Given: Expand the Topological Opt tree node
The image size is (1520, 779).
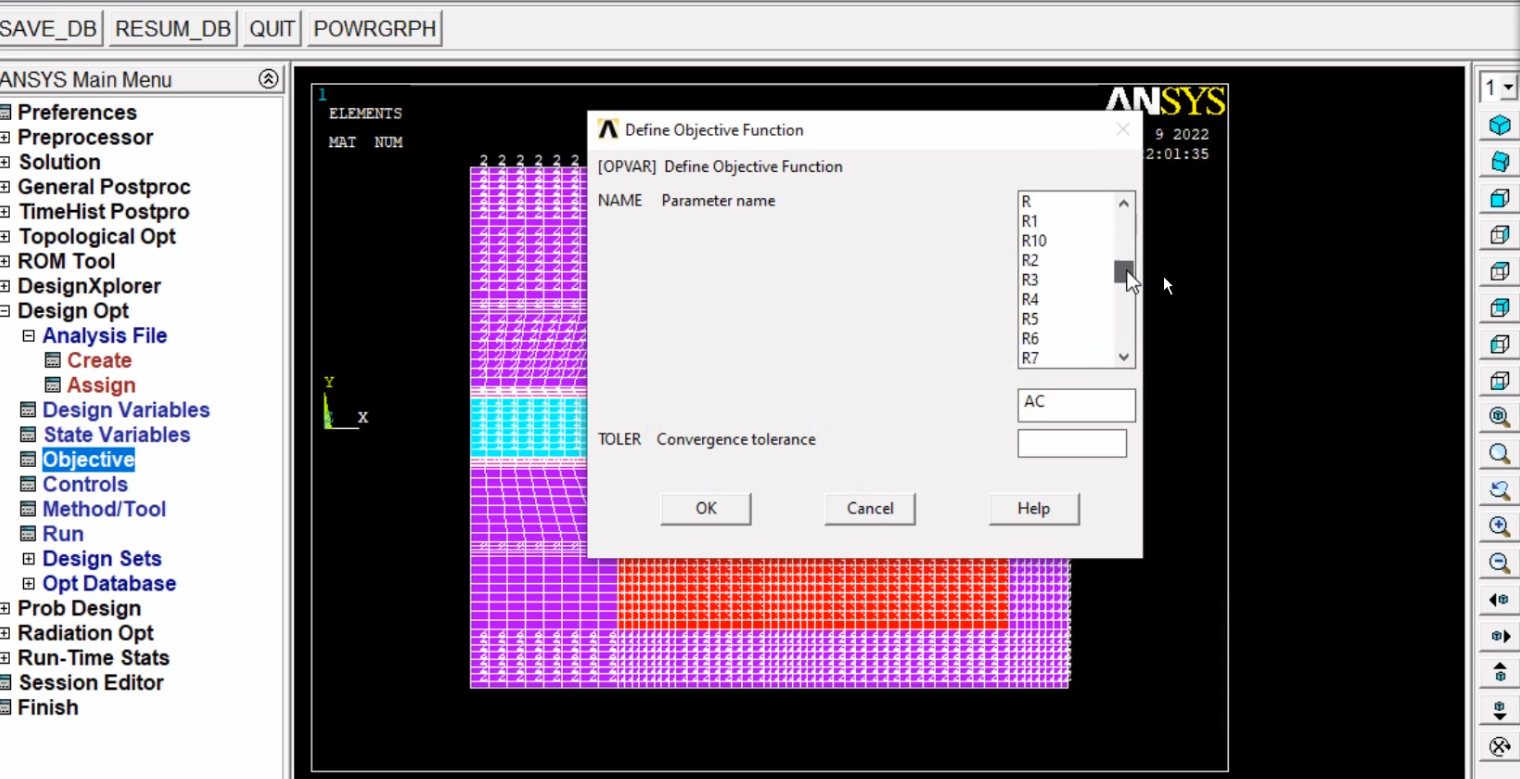Looking at the screenshot, I should pos(5,237).
